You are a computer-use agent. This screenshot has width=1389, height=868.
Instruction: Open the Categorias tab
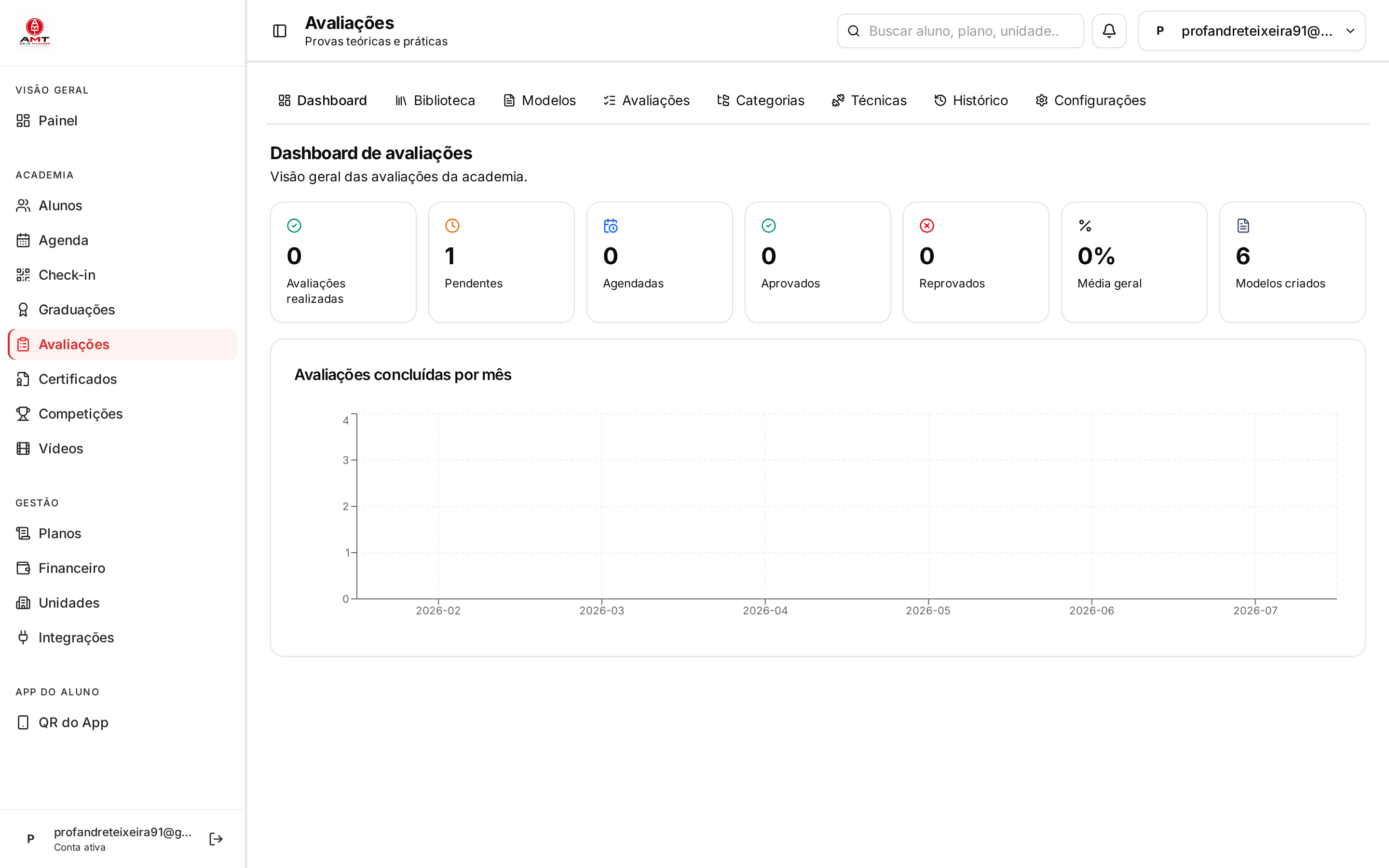761,100
